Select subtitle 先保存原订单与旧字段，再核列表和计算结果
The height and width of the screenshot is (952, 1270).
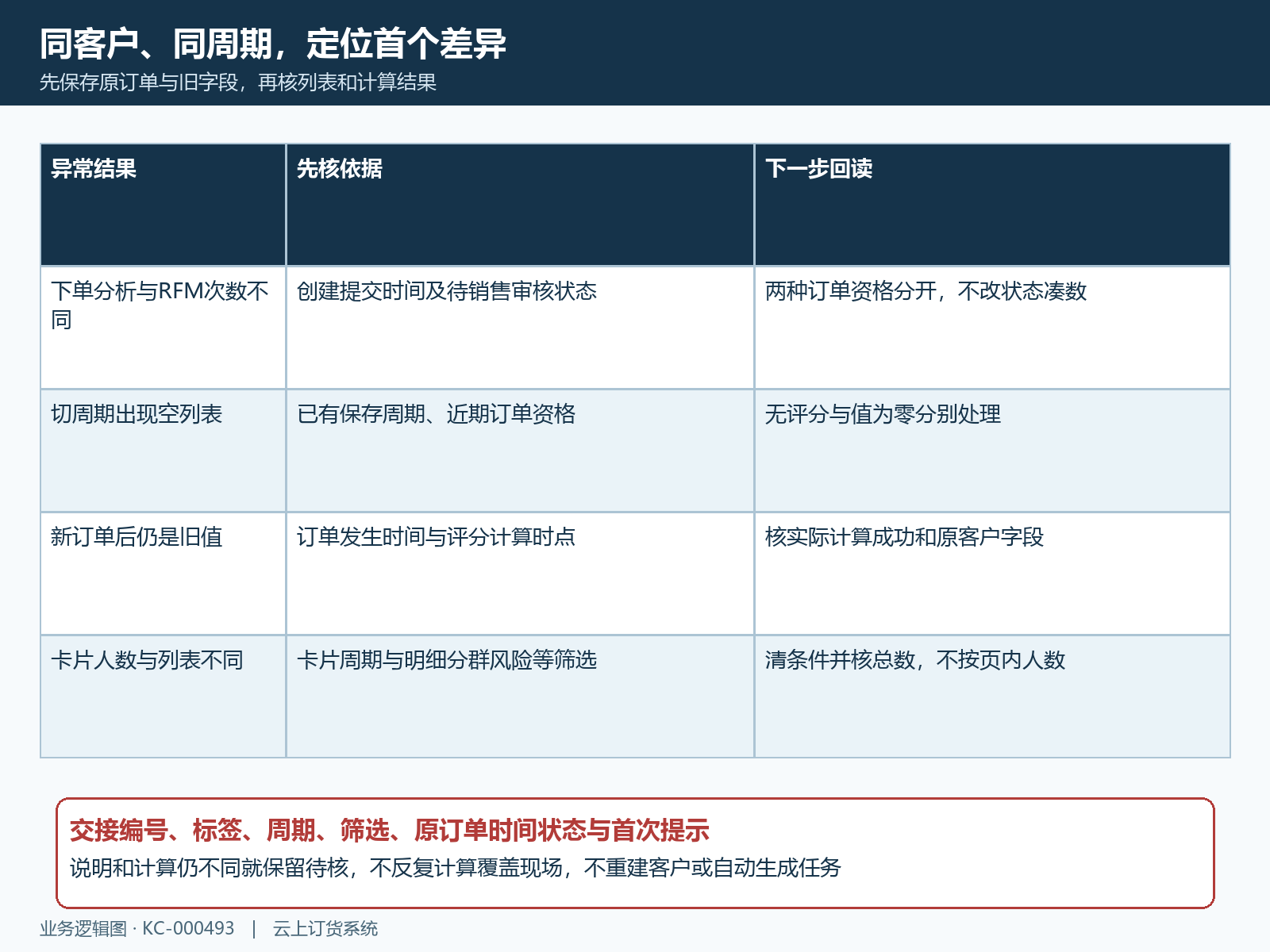(238, 83)
